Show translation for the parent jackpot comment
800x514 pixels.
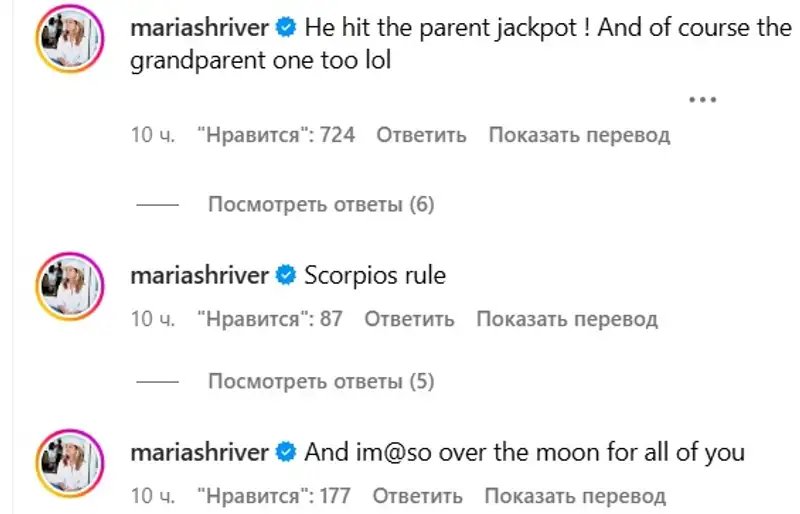[579, 135]
